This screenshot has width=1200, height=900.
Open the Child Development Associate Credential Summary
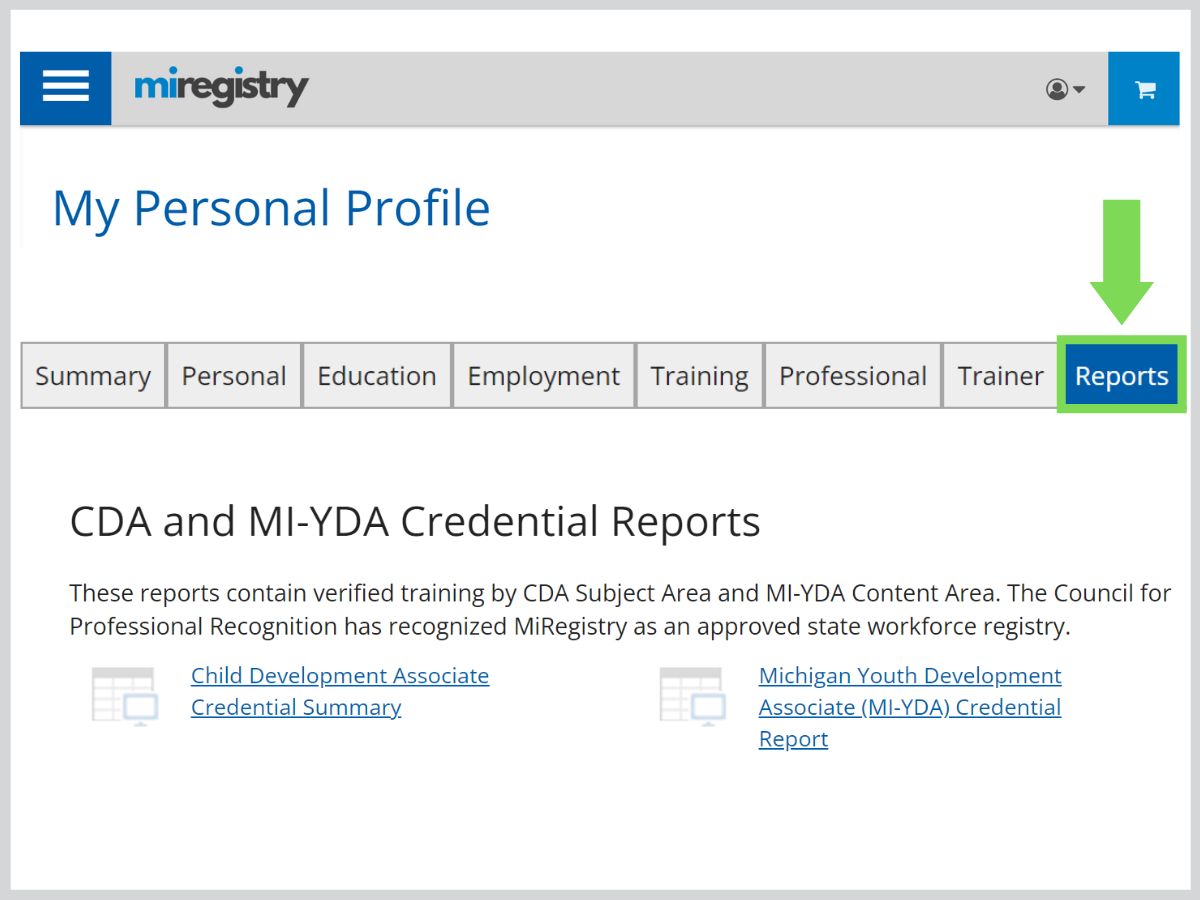point(340,691)
